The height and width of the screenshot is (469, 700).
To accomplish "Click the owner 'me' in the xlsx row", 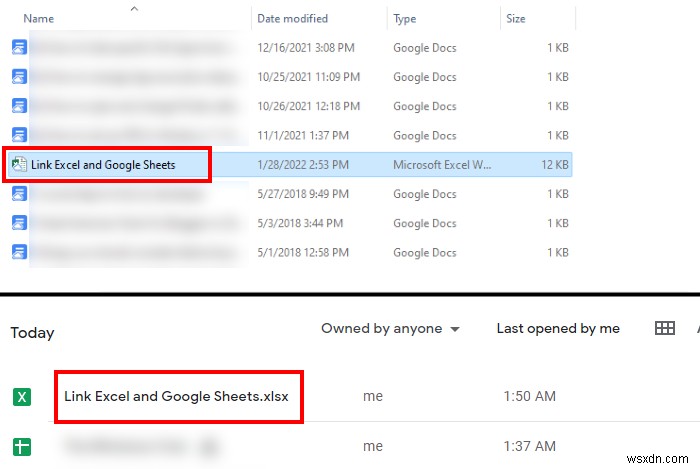I will [x=373, y=397].
